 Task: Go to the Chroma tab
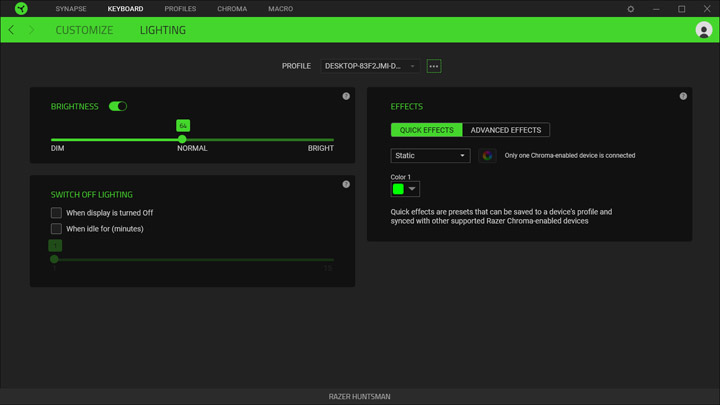tap(232, 9)
